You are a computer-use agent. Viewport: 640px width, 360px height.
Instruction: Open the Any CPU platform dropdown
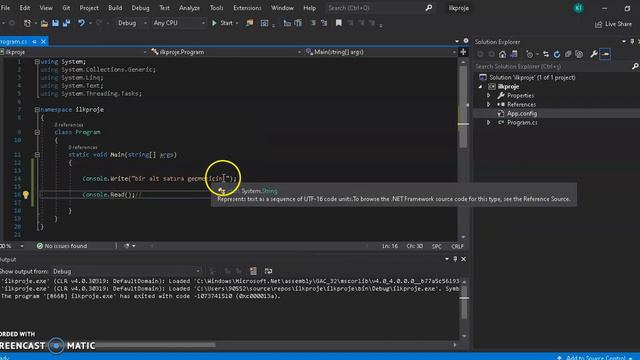click(179, 23)
